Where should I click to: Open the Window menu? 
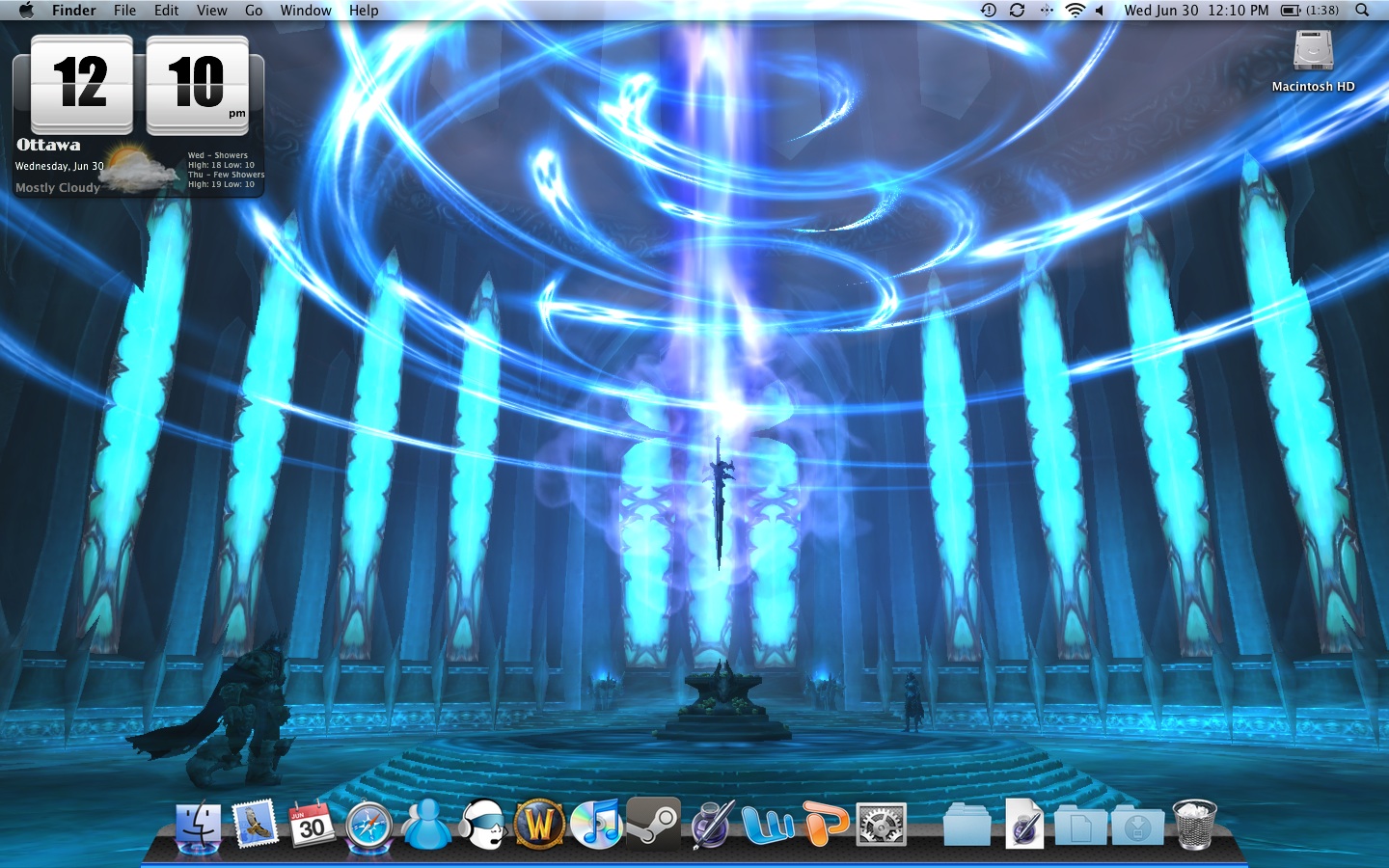[x=306, y=10]
